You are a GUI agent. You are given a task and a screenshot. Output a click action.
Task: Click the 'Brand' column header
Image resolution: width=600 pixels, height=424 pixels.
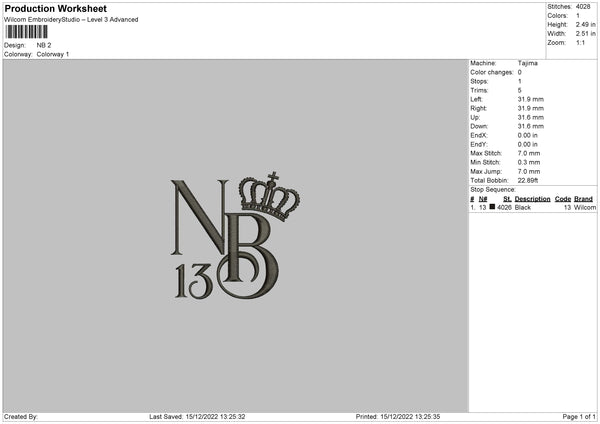pyautogui.click(x=583, y=199)
